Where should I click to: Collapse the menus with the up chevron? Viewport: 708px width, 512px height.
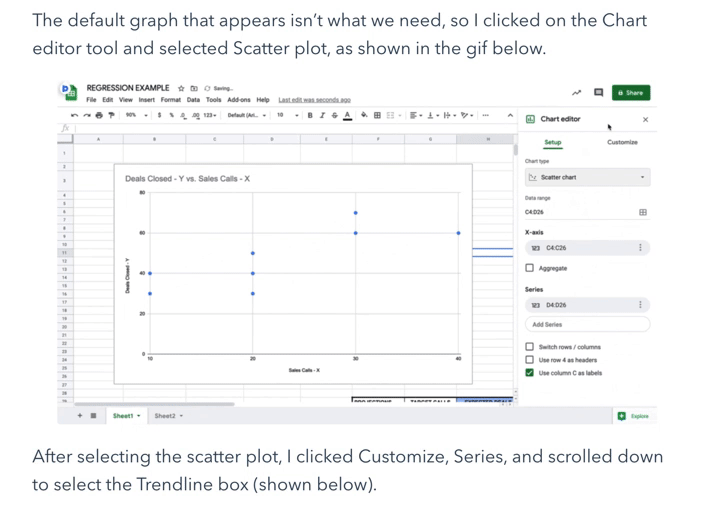pyautogui.click(x=510, y=116)
